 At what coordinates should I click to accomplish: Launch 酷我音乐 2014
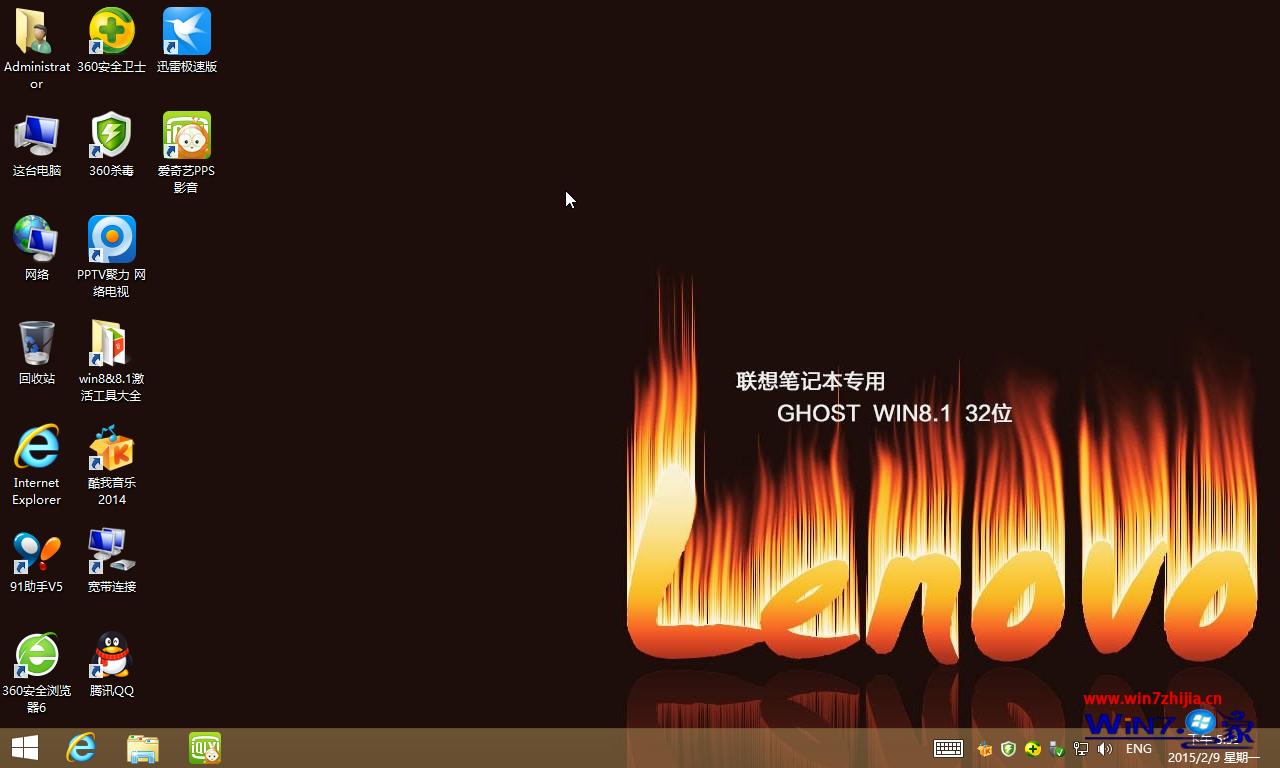click(111, 447)
